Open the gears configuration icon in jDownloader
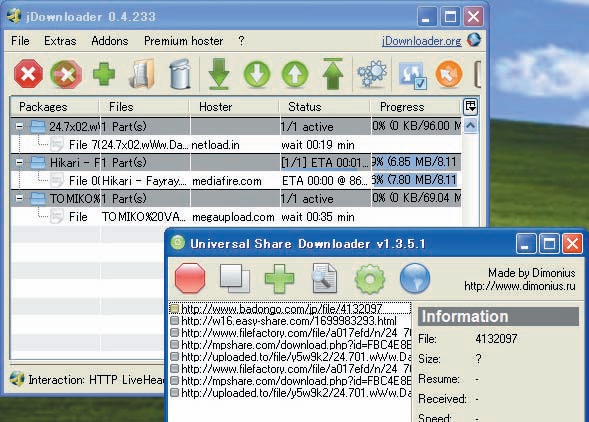This screenshot has width=589, height=422. click(372, 74)
